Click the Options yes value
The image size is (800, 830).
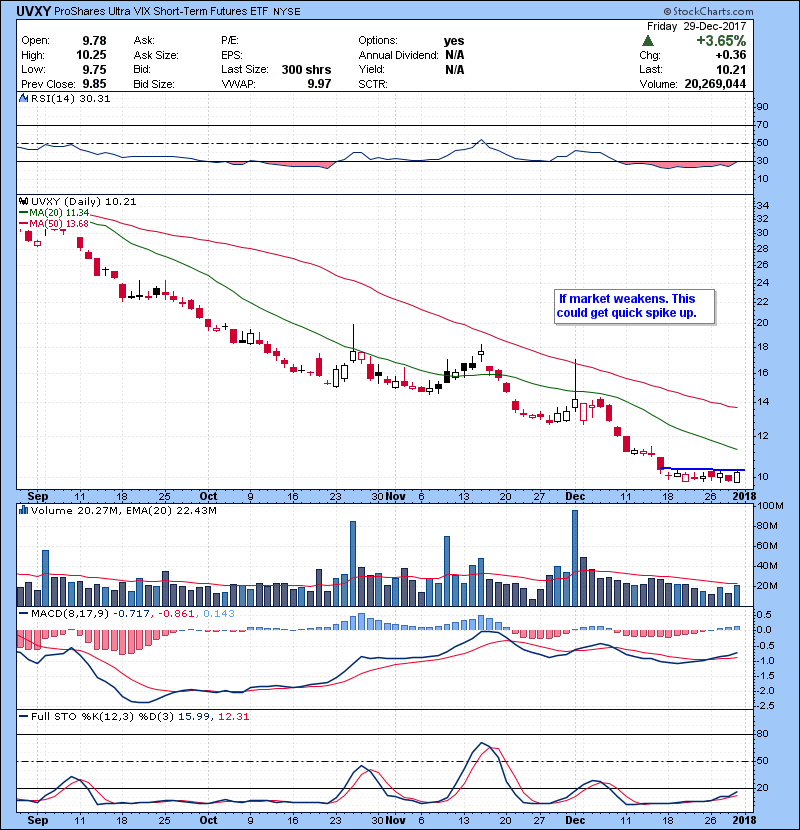454,41
